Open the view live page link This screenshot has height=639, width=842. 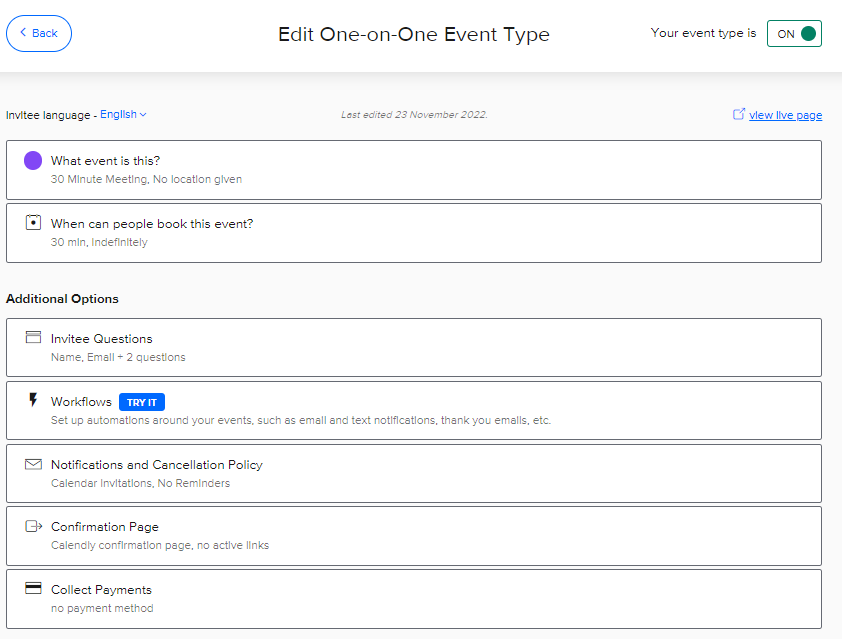coord(786,115)
